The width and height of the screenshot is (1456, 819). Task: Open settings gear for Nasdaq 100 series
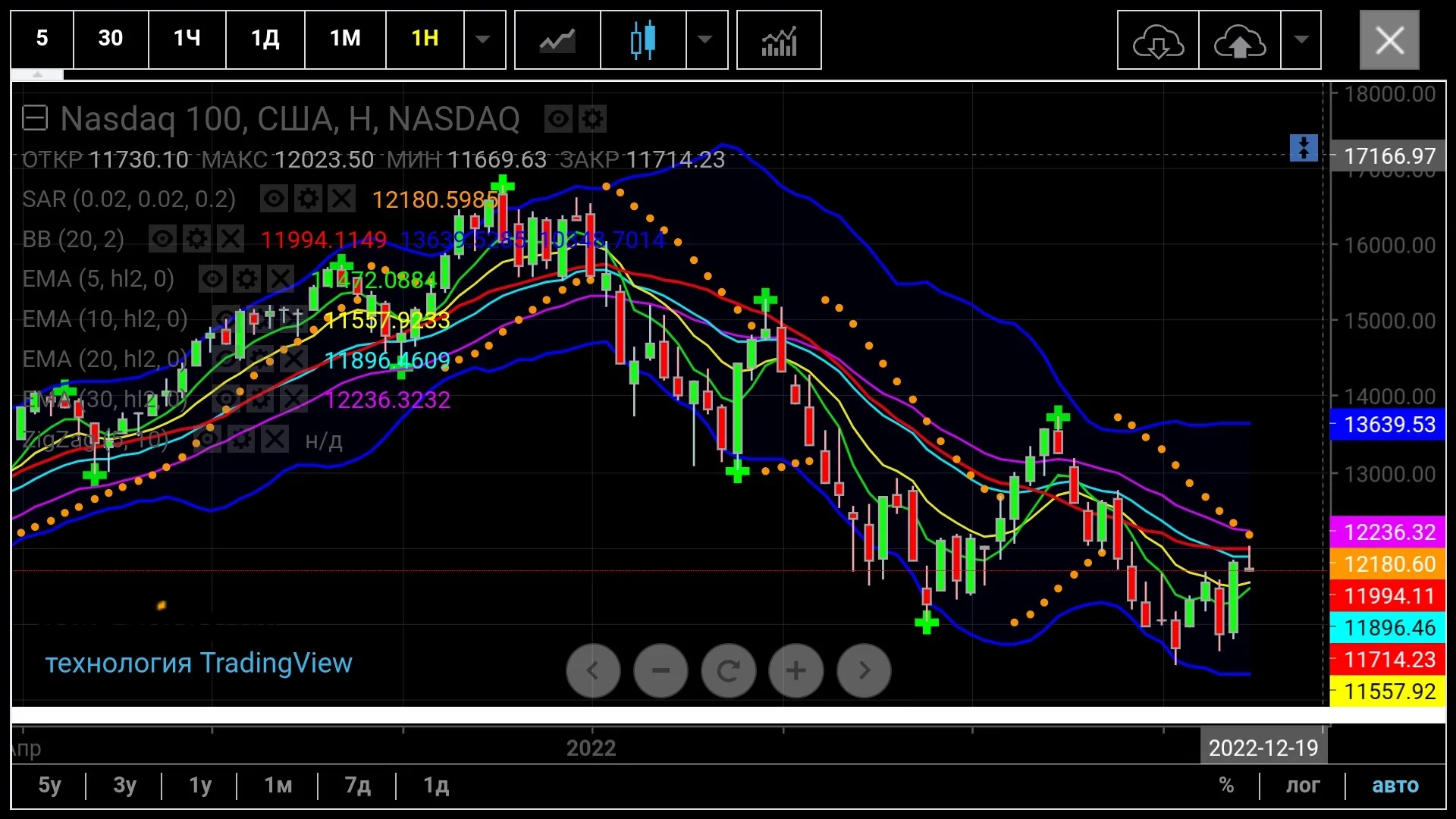coord(592,119)
